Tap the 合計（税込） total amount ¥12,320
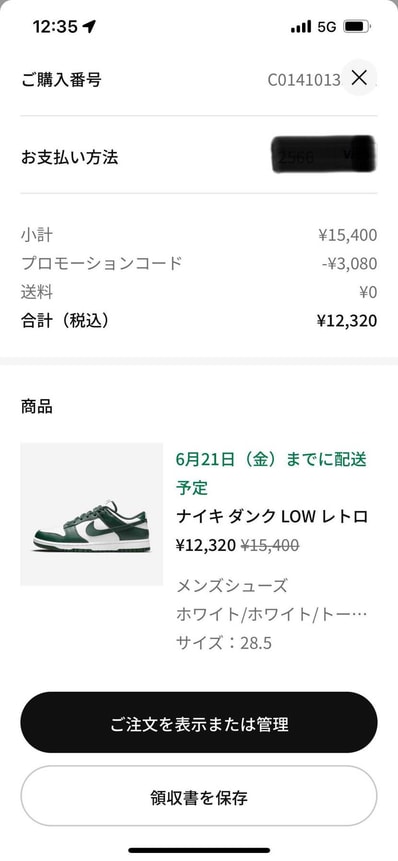This screenshot has width=398, height=861. [347, 321]
